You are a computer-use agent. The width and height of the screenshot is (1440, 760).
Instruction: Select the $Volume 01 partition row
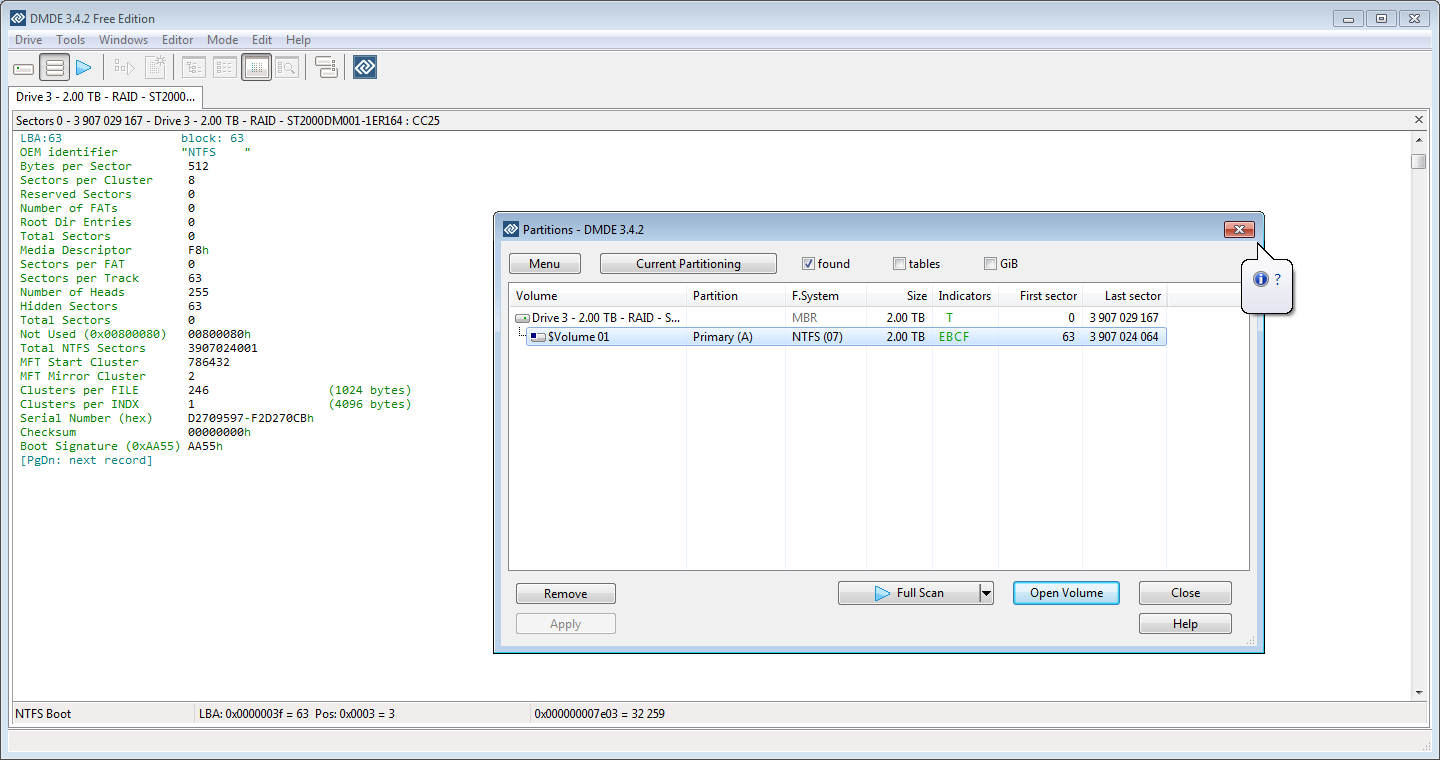point(846,337)
